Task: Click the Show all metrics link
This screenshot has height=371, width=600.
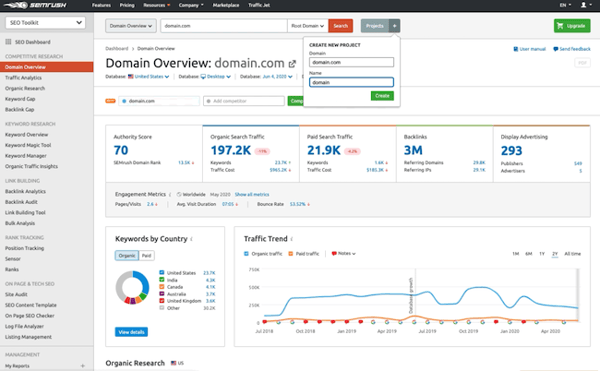Action: [x=252, y=194]
